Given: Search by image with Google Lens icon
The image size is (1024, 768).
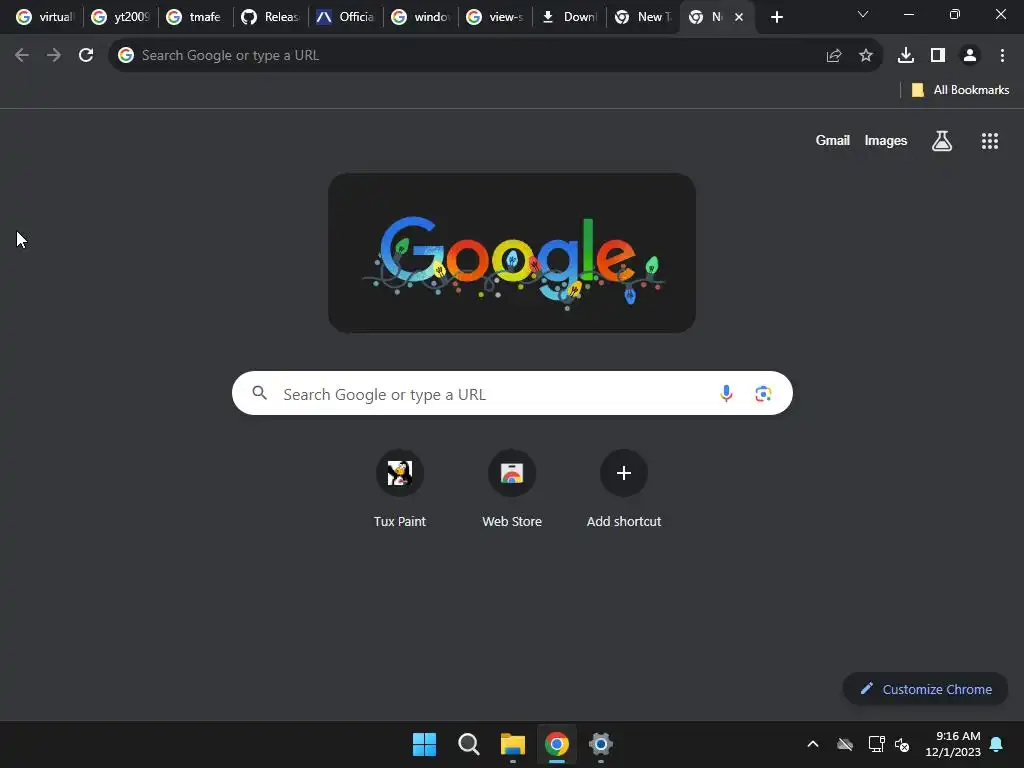Looking at the screenshot, I should (763, 394).
